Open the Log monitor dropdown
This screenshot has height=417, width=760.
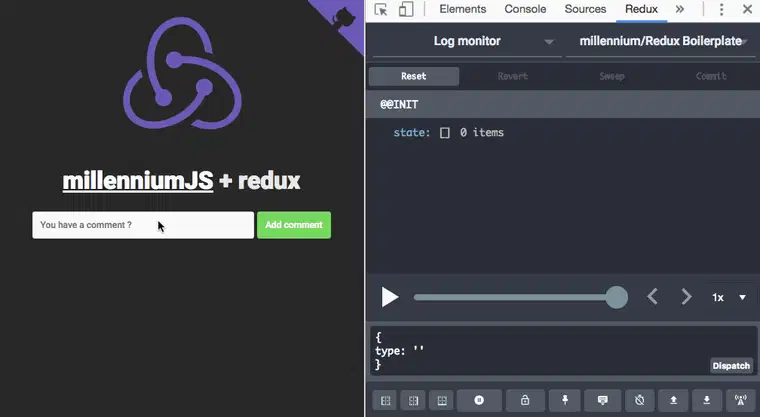point(467,41)
